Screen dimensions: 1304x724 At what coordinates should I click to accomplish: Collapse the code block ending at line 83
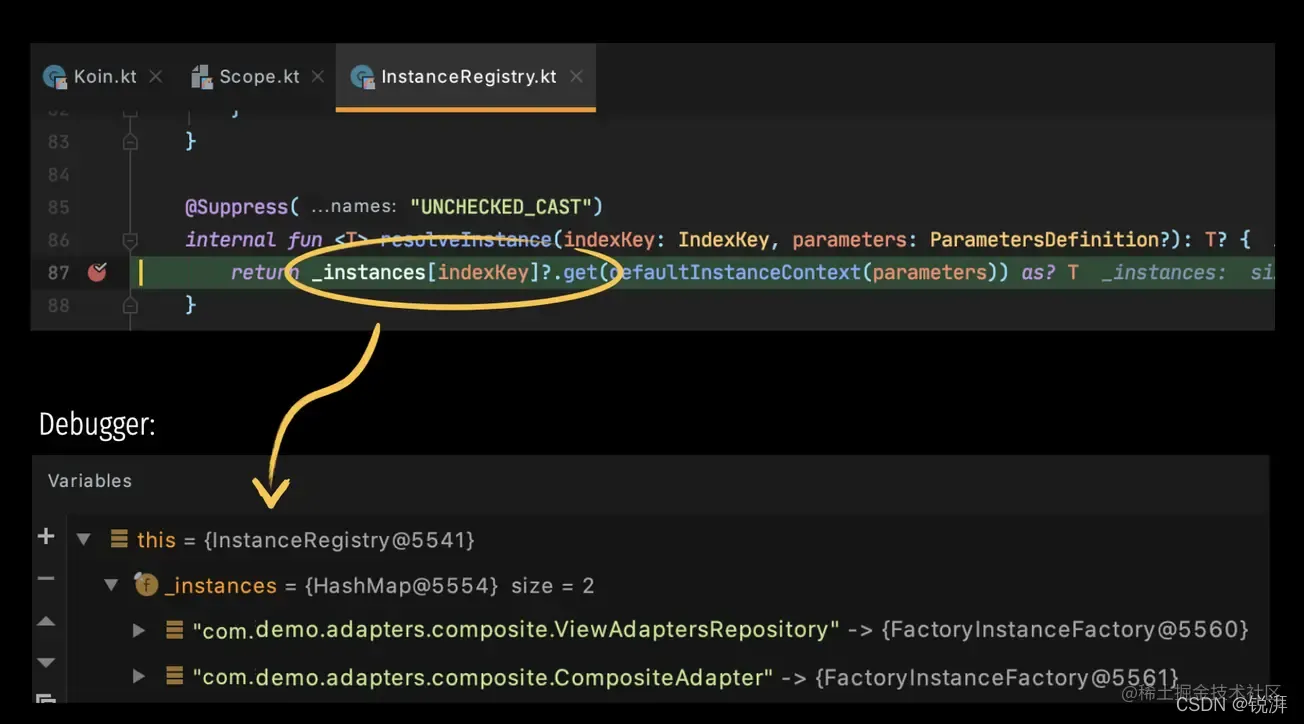[130, 142]
